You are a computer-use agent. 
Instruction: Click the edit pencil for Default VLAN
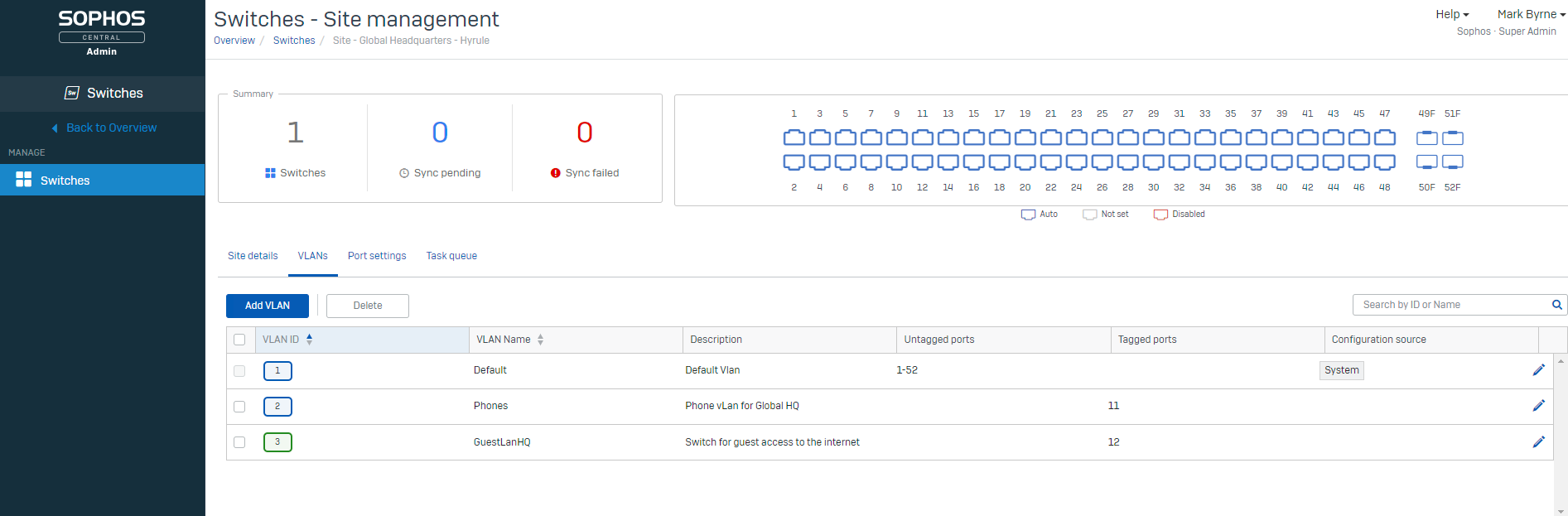point(1538,370)
